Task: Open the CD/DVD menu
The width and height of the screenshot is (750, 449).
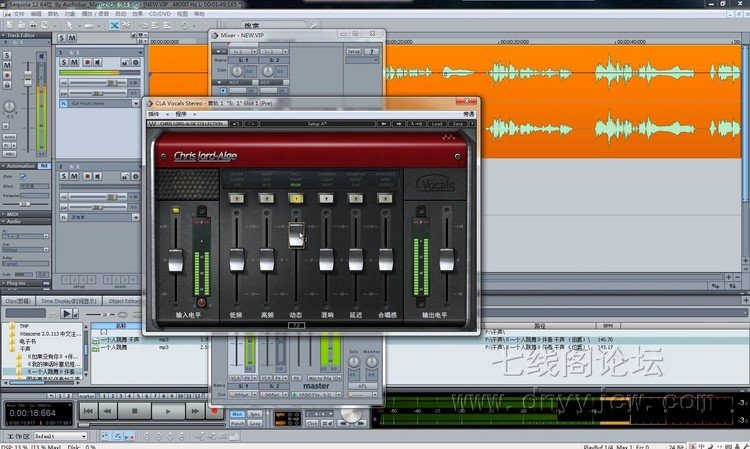Action: point(160,14)
